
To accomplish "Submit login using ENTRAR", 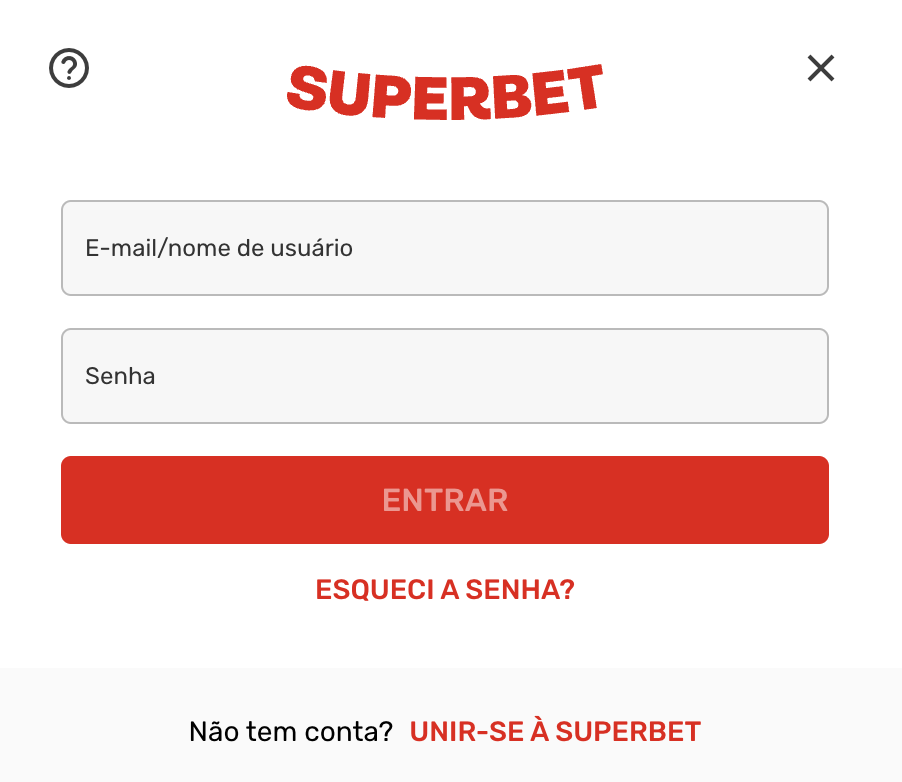I will 445,500.
